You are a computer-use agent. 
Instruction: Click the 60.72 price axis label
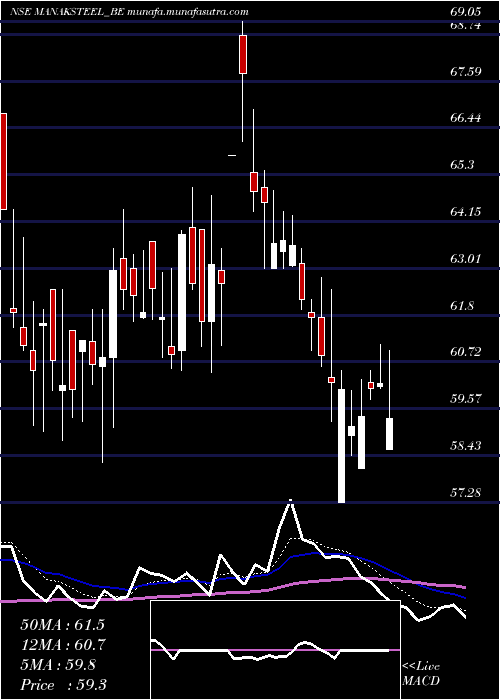[465, 352]
